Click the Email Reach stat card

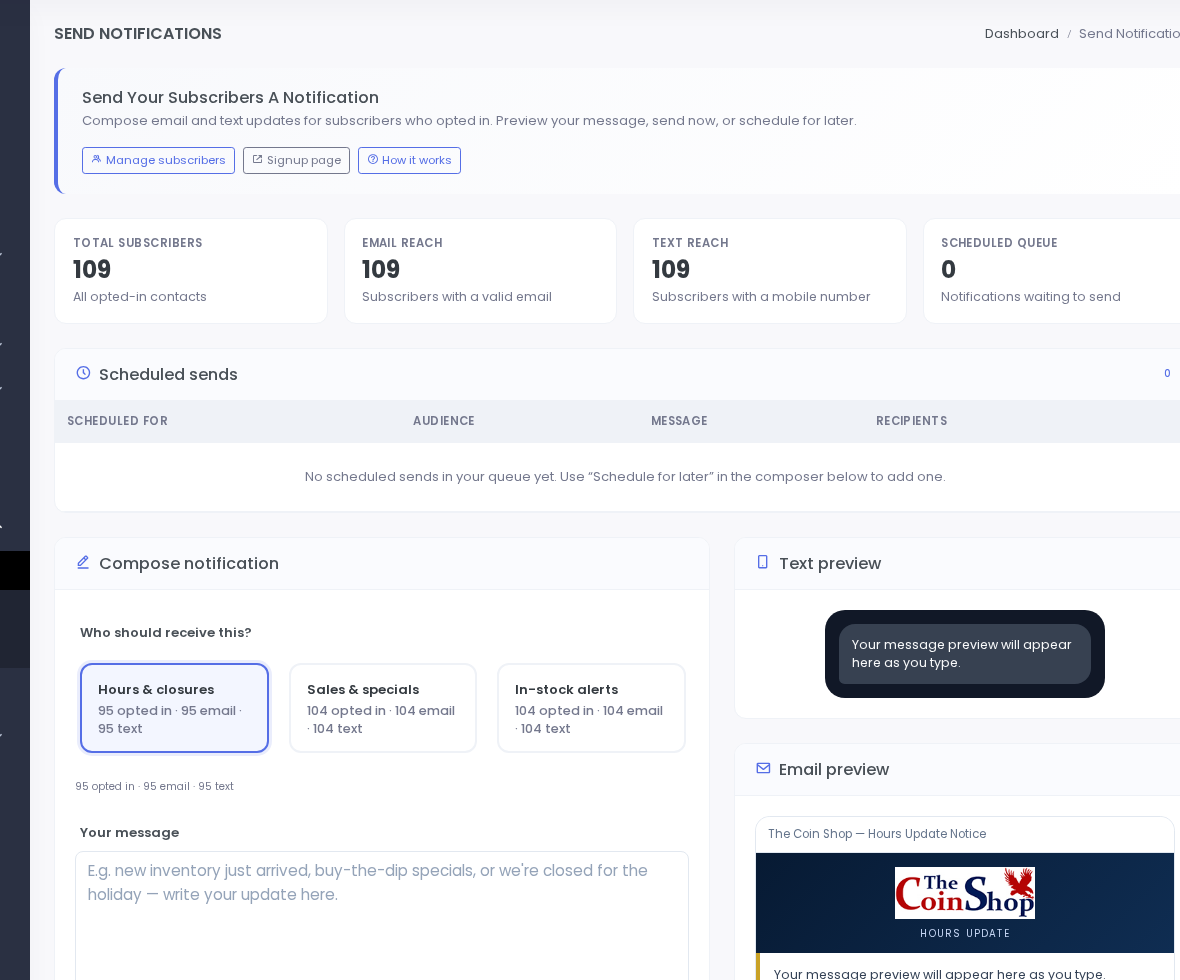480,271
